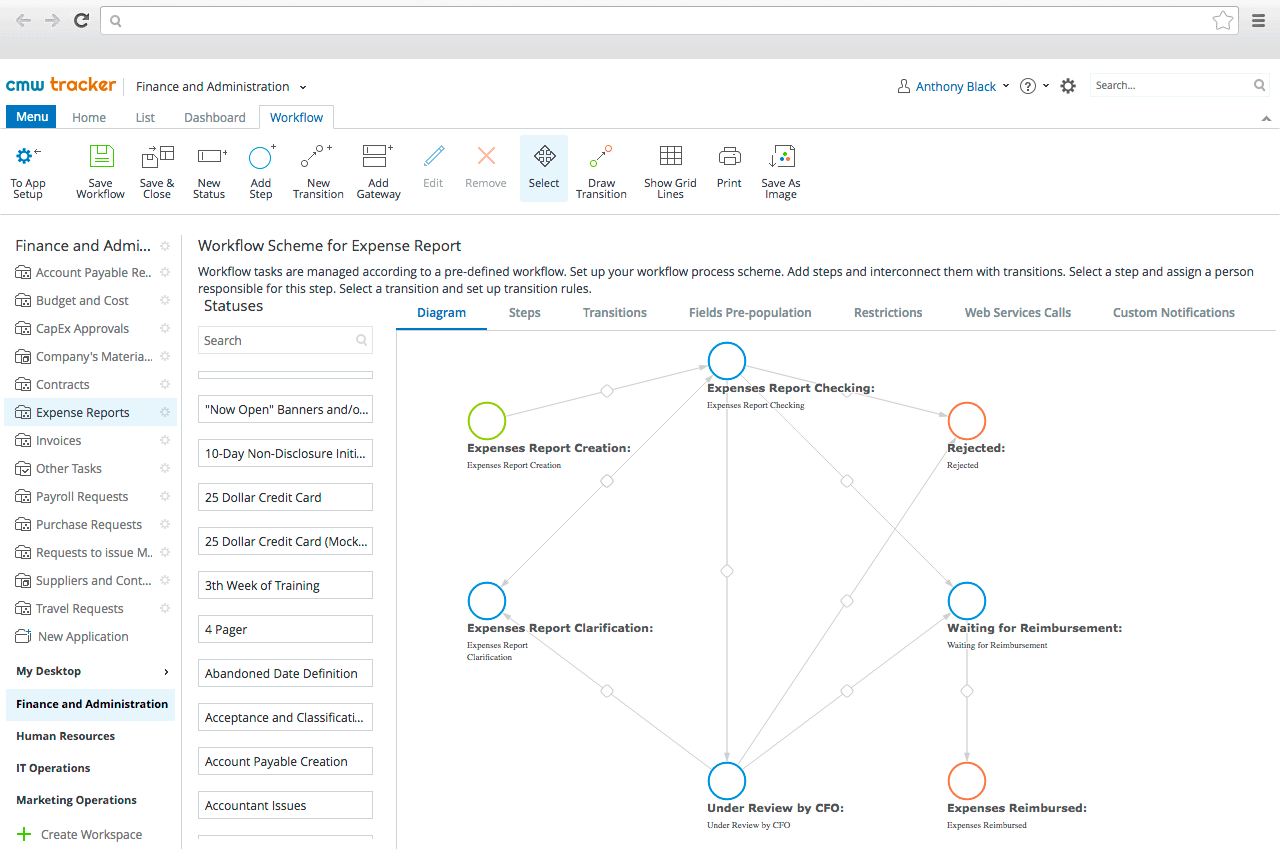Click the Remove cross icon
Image resolution: width=1280 pixels, height=859 pixels.
(x=486, y=156)
